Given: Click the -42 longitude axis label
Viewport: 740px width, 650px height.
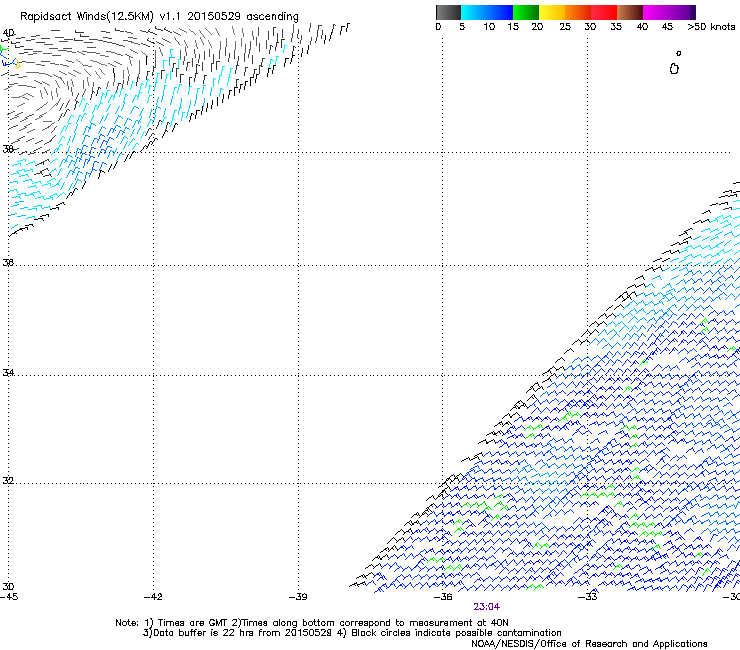Looking at the screenshot, I should [x=153, y=597].
